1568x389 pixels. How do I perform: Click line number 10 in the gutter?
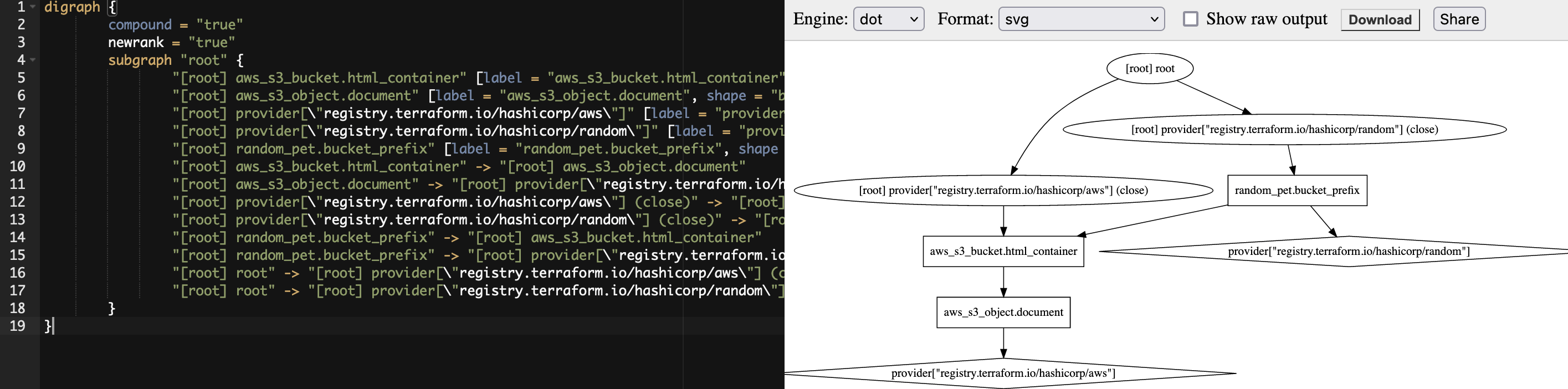(x=18, y=166)
